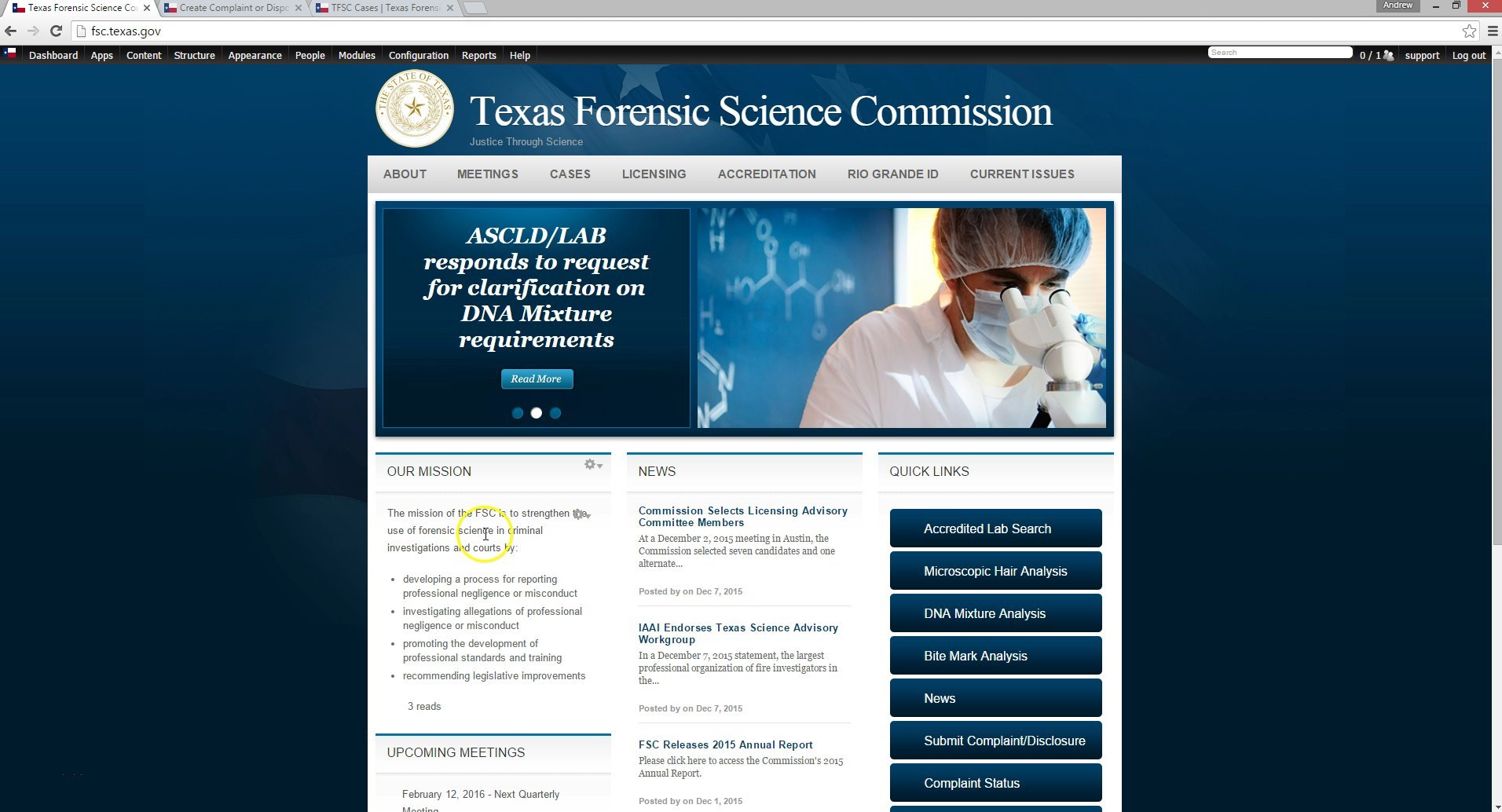
Task: Close the TFSC Cases tab
Action: (x=450, y=8)
